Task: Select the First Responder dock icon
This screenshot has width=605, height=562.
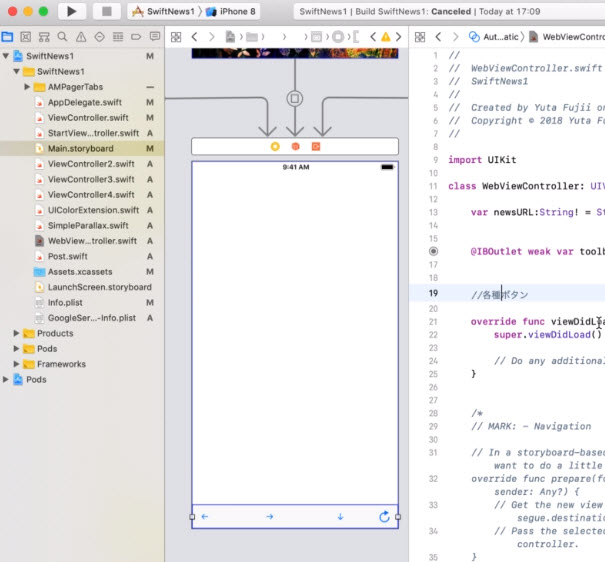Action: click(x=296, y=147)
